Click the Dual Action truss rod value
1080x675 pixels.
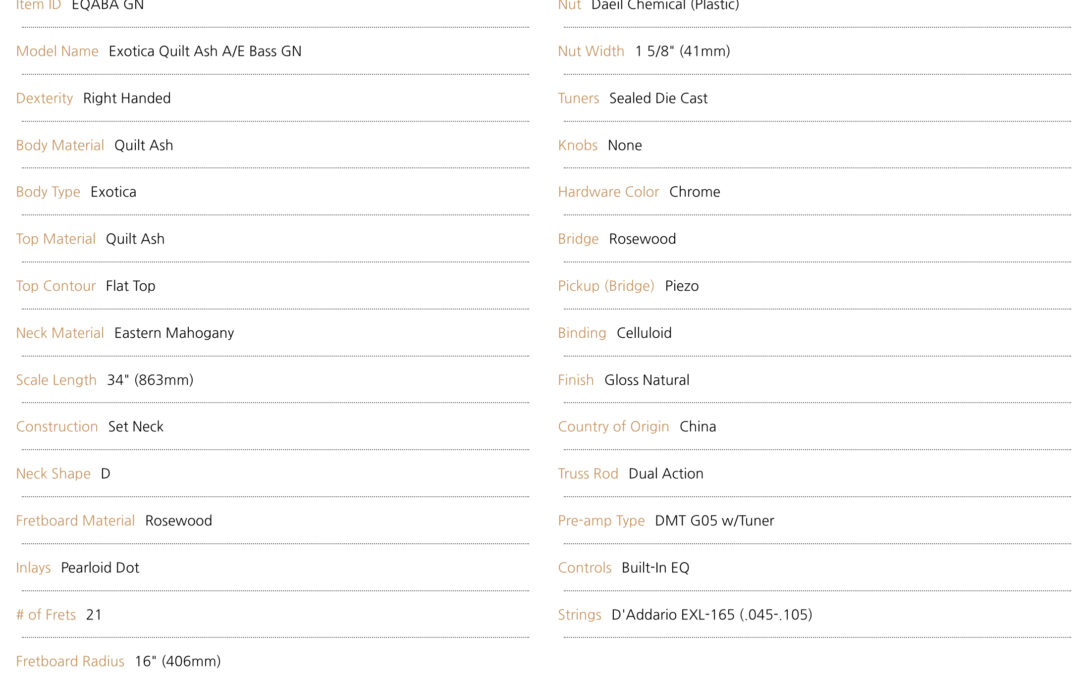(666, 473)
